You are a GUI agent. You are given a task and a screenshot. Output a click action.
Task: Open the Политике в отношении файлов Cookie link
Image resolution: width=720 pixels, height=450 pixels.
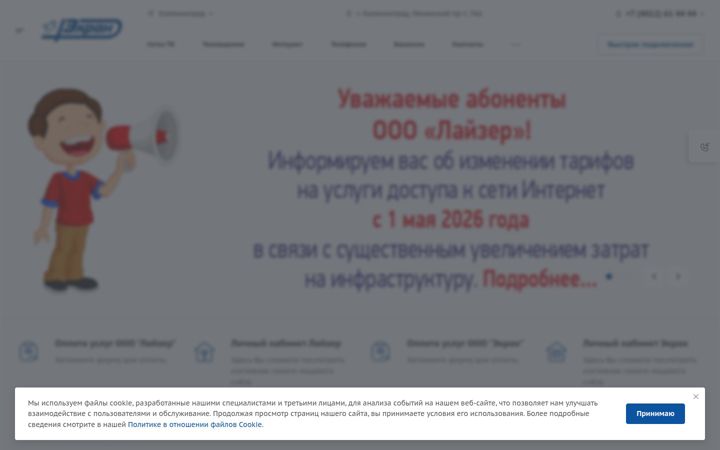tap(196, 425)
